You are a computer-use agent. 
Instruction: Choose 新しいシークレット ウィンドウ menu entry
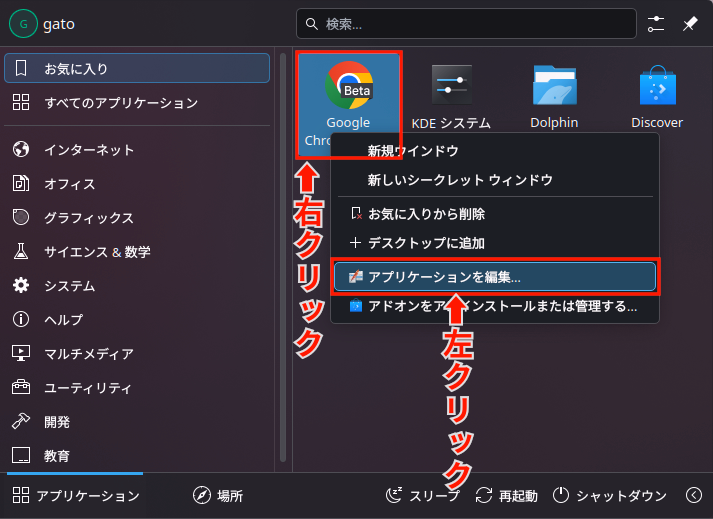coord(495,180)
